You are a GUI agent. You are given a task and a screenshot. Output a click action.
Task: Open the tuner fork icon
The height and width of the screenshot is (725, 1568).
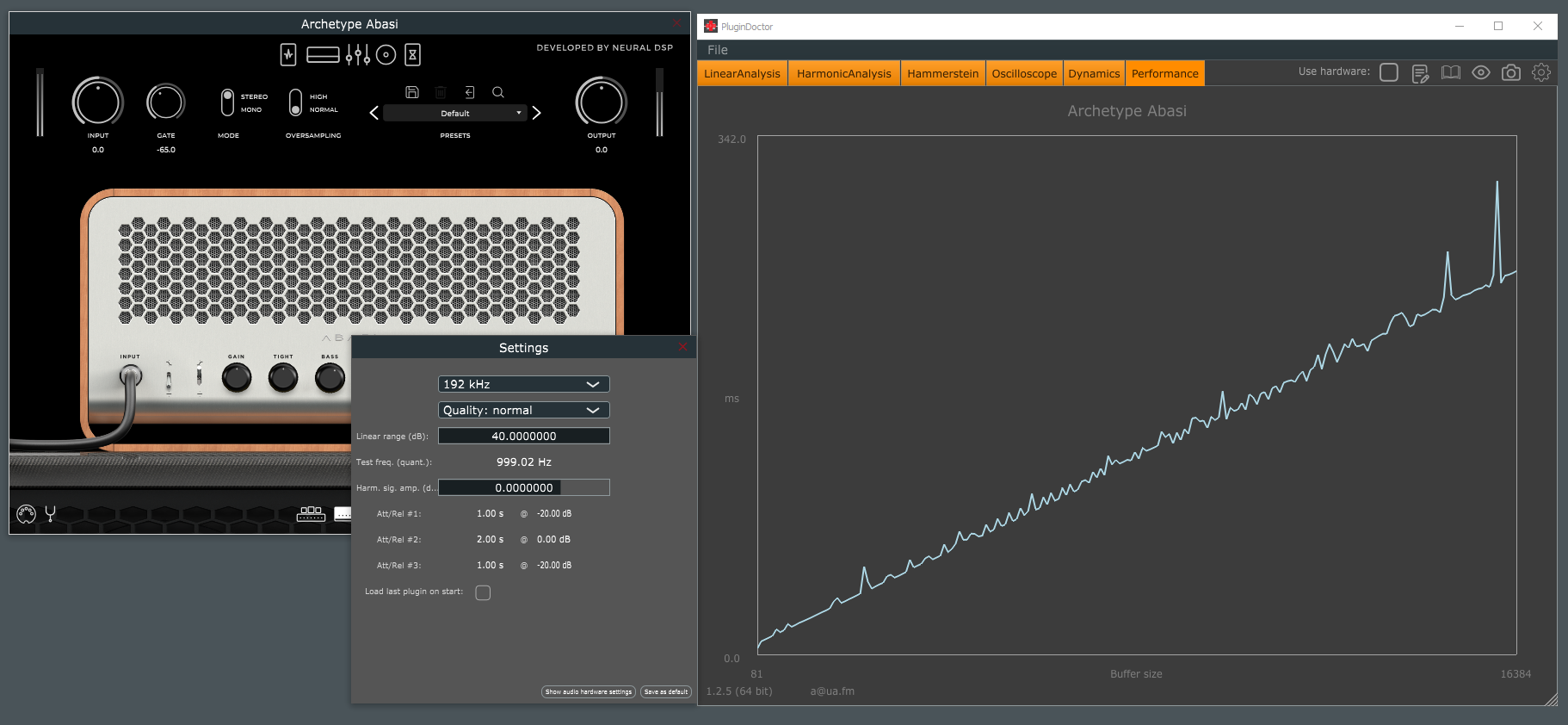click(x=51, y=514)
